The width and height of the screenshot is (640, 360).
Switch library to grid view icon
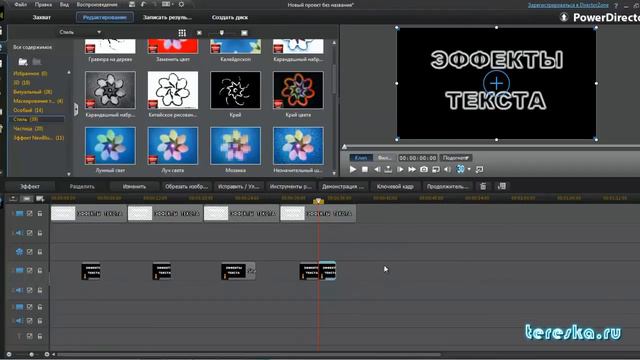tap(182, 33)
